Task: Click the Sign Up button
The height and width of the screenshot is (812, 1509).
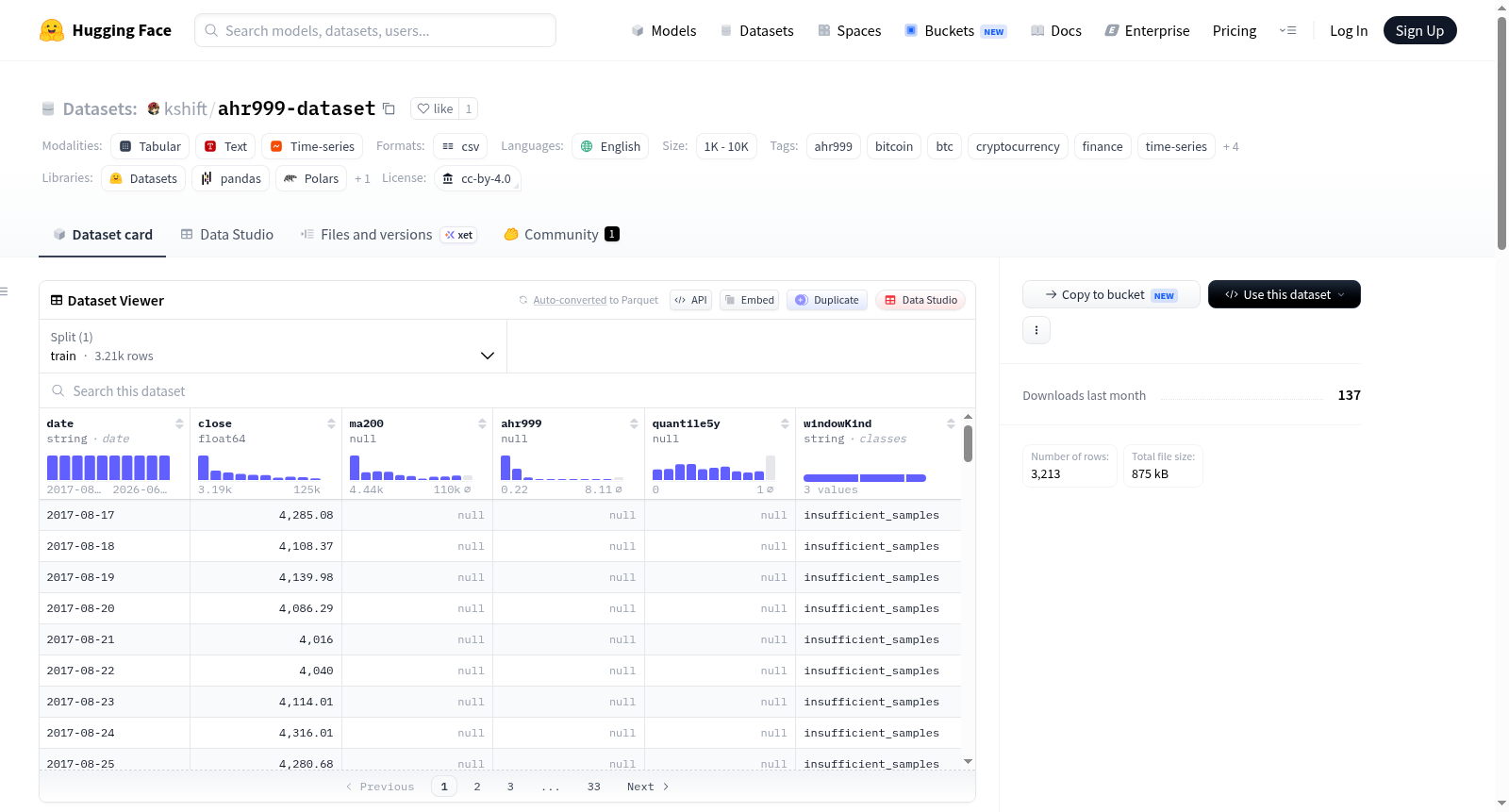Action: coord(1419,30)
